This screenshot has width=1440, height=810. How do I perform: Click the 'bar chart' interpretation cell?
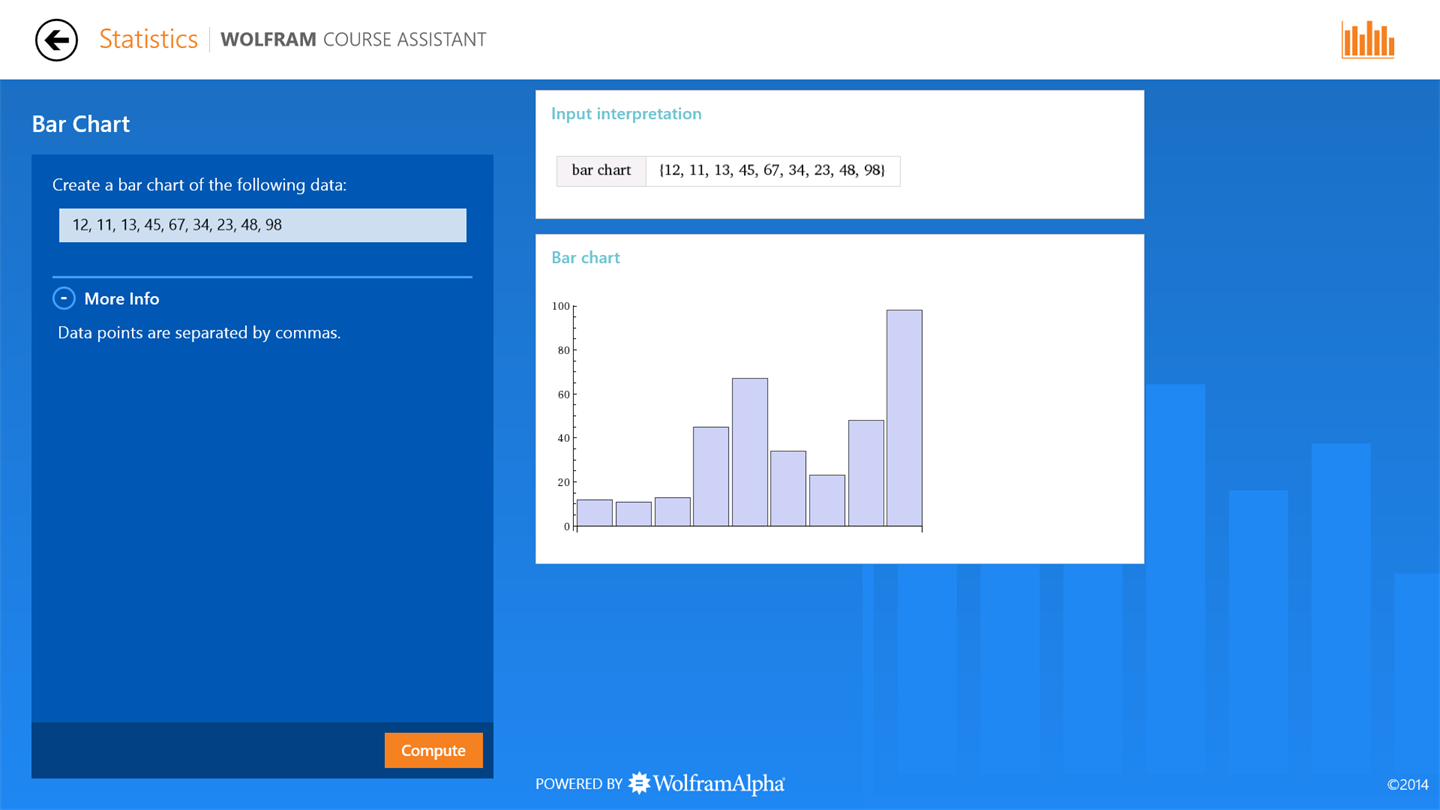point(601,171)
